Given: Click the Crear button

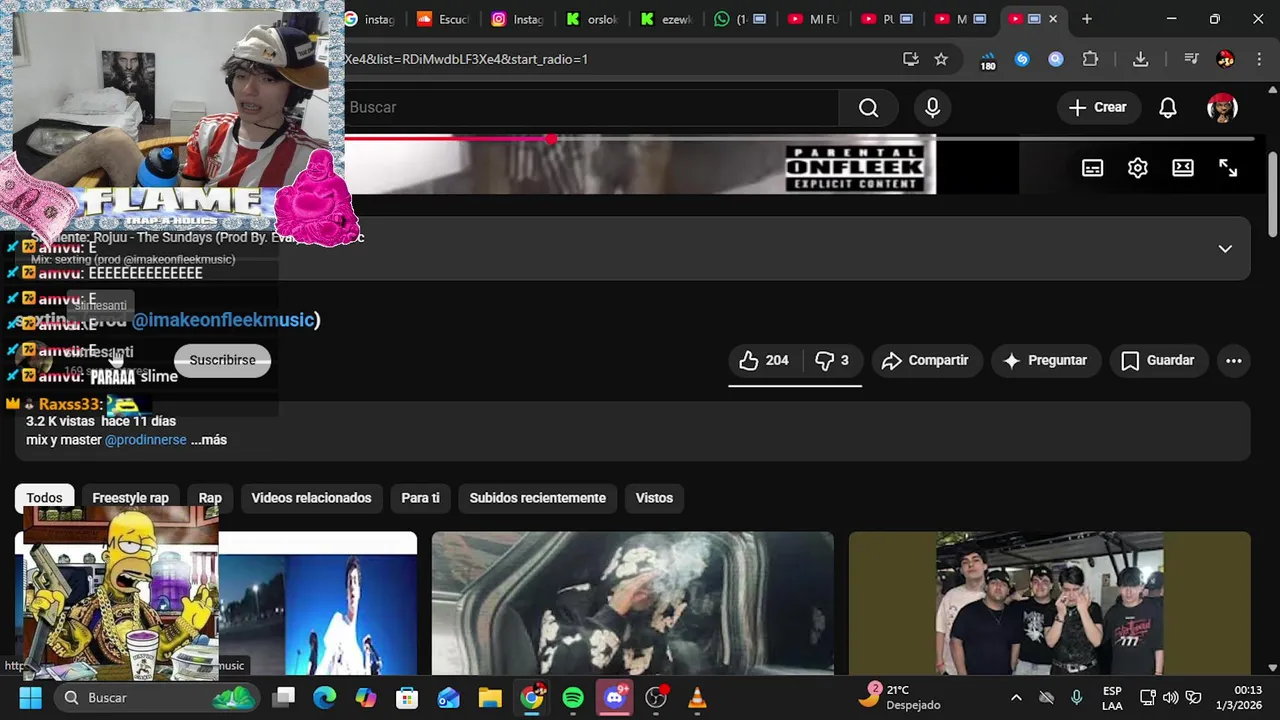Looking at the screenshot, I should (1098, 107).
